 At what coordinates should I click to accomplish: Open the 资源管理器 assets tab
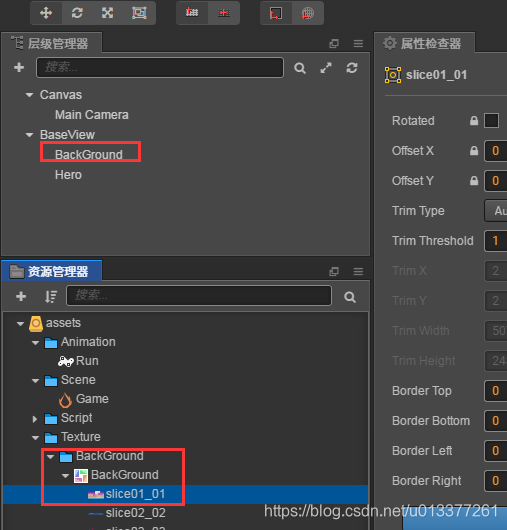[51, 271]
